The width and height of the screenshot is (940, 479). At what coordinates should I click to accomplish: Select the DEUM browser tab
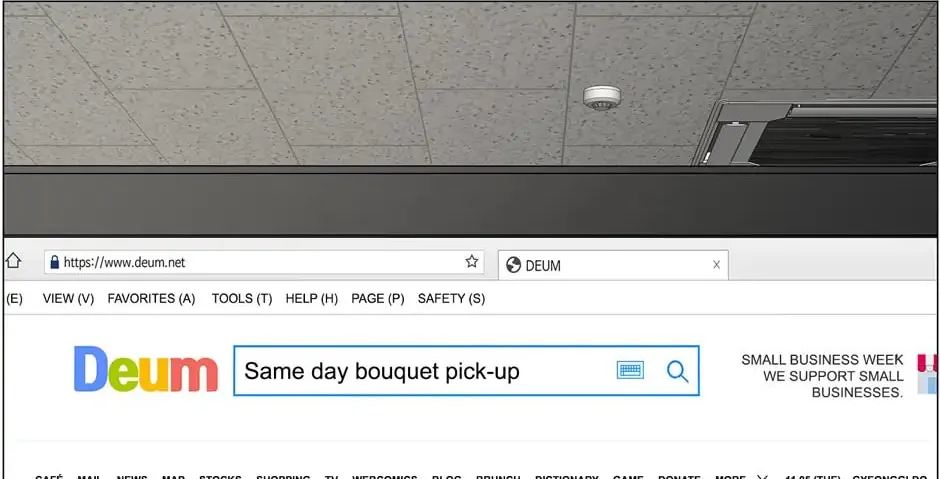pos(613,265)
